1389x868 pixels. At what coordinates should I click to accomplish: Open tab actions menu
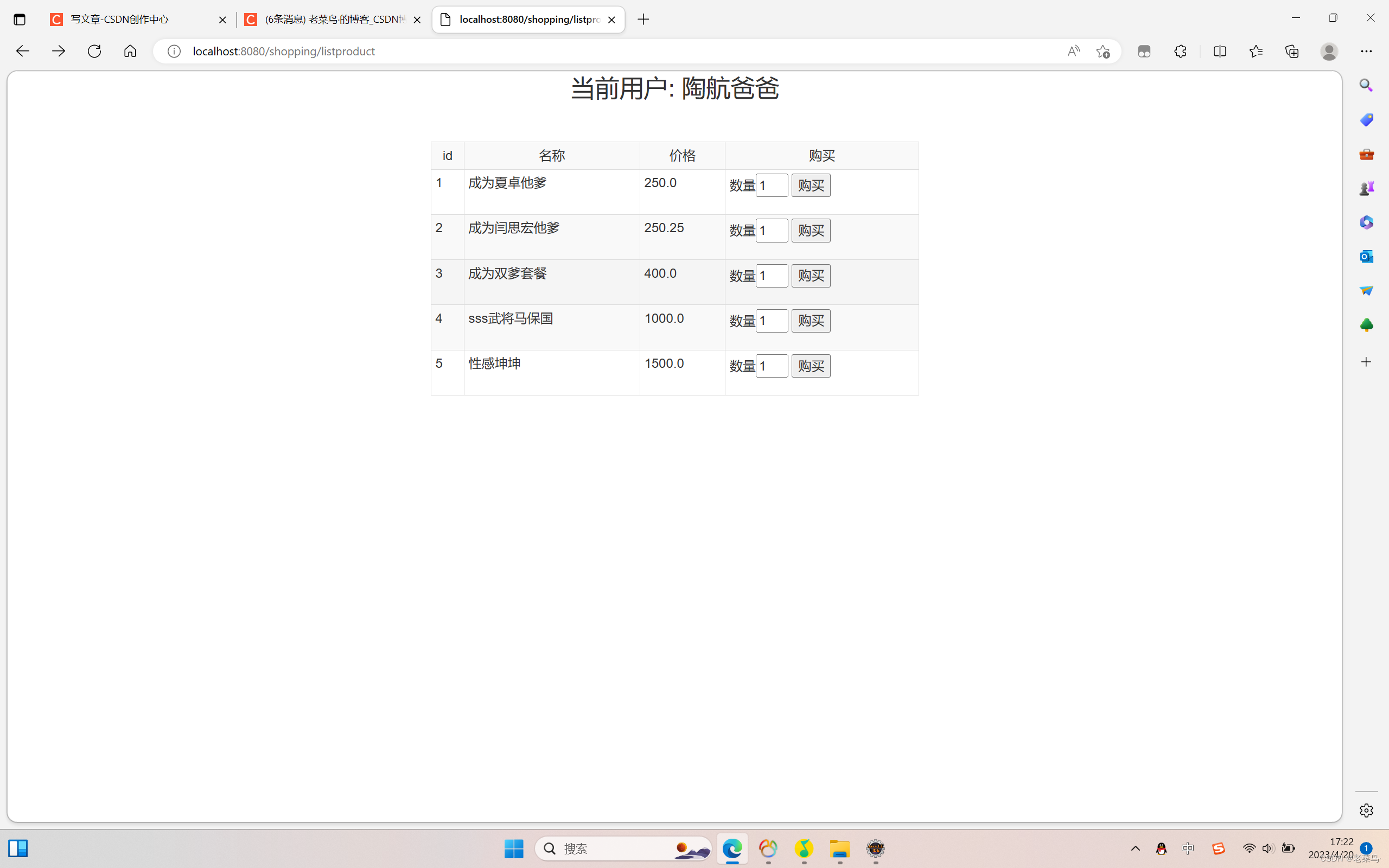20,20
